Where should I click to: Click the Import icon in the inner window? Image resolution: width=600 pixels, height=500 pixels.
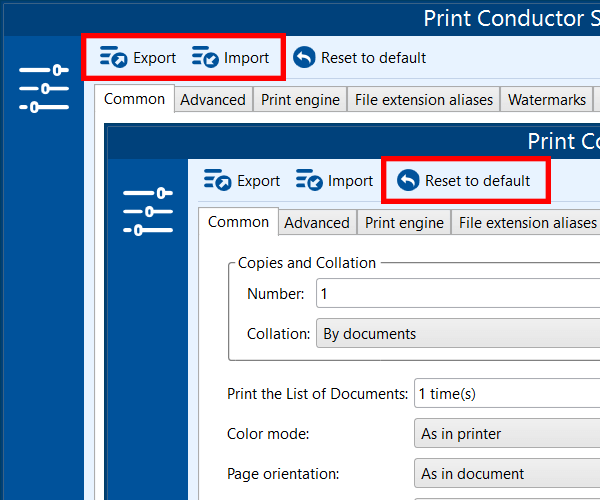coord(309,180)
